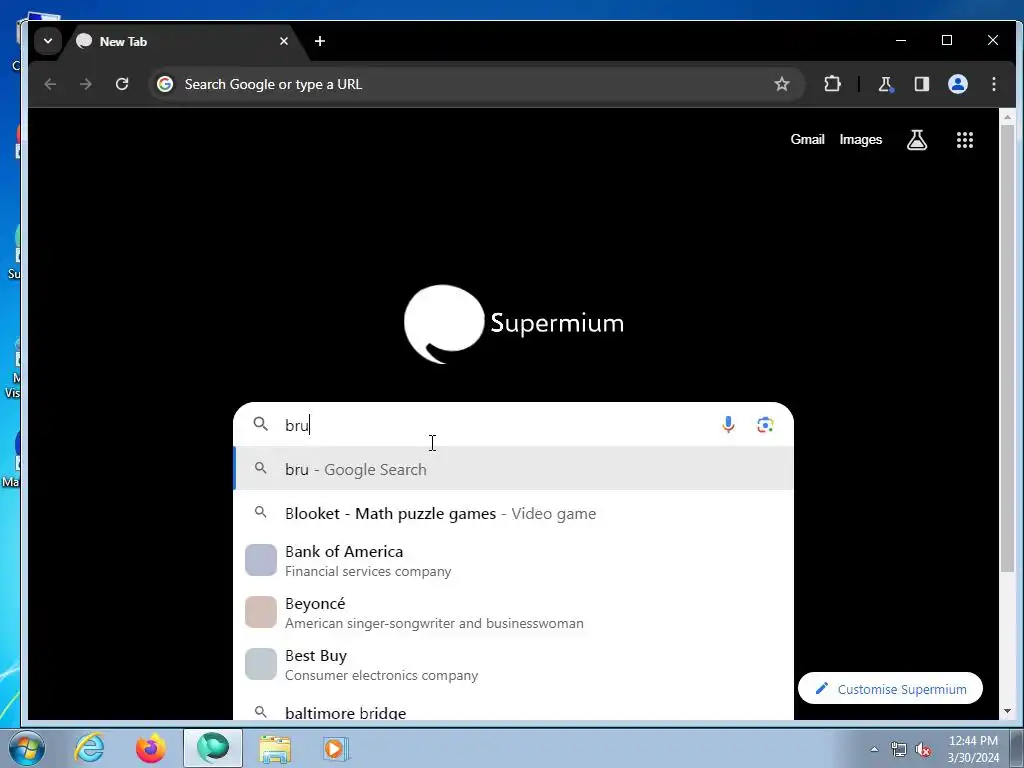Click the Supermium taskbar icon
Image resolution: width=1024 pixels, height=768 pixels.
(x=213, y=748)
